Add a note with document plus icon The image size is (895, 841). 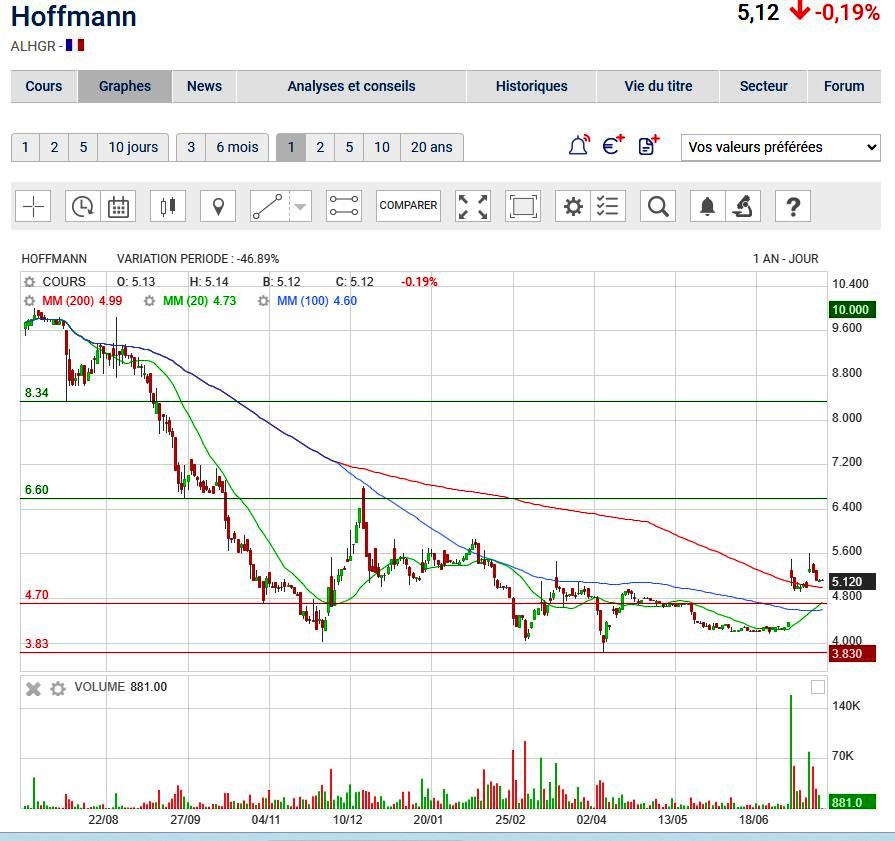pyautogui.click(x=648, y=146)
